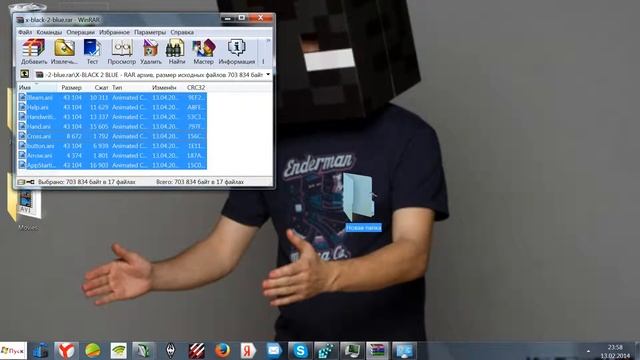Click the Выбрано 703 834 байт status text
This screenshot has height=360, width=640.
87,182
